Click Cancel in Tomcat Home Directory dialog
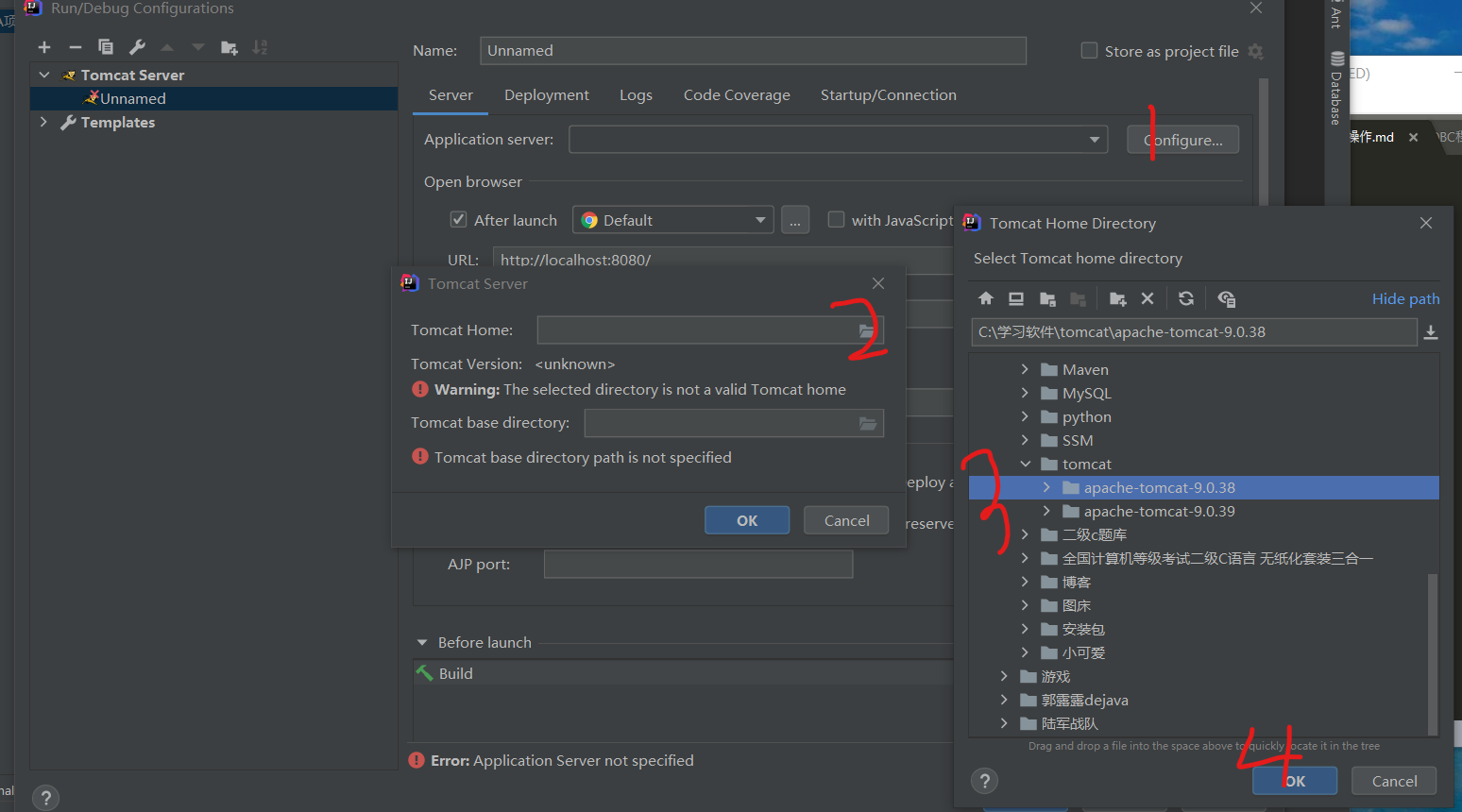Viewport: 1462px width, 812px height. (x=1394, y=781)
